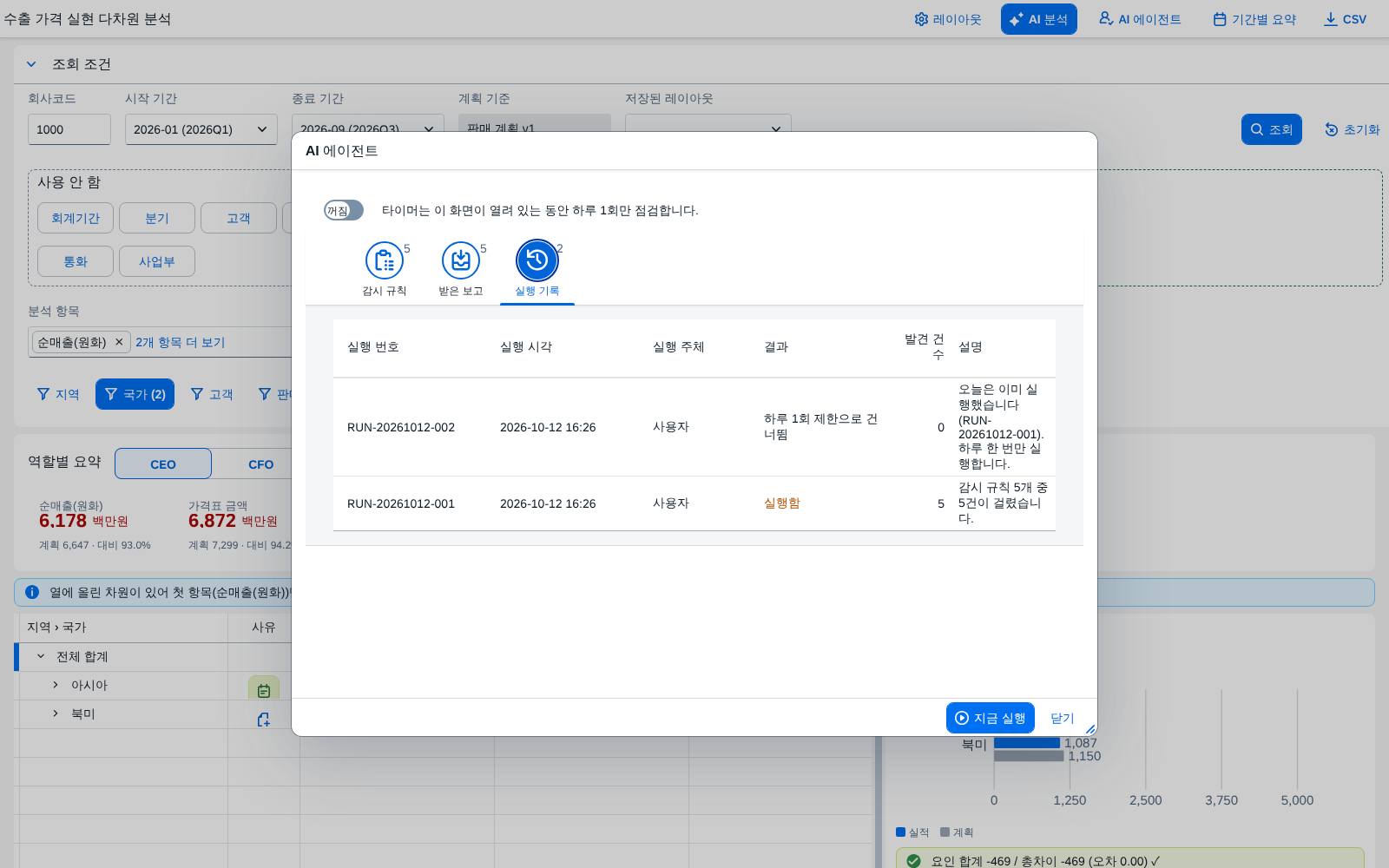Open the 시작 기간 dropdown
1389x868 pixels.
201,129
